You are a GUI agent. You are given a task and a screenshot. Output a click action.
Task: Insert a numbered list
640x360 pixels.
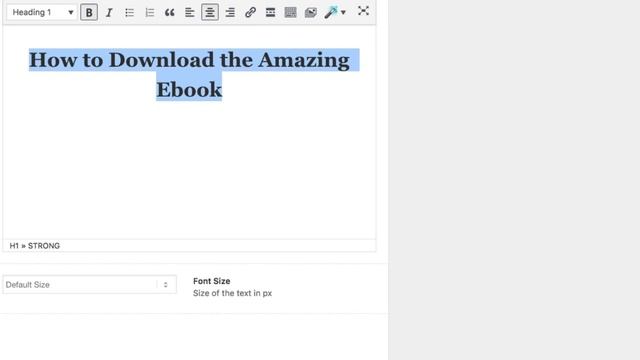(149, 12)
